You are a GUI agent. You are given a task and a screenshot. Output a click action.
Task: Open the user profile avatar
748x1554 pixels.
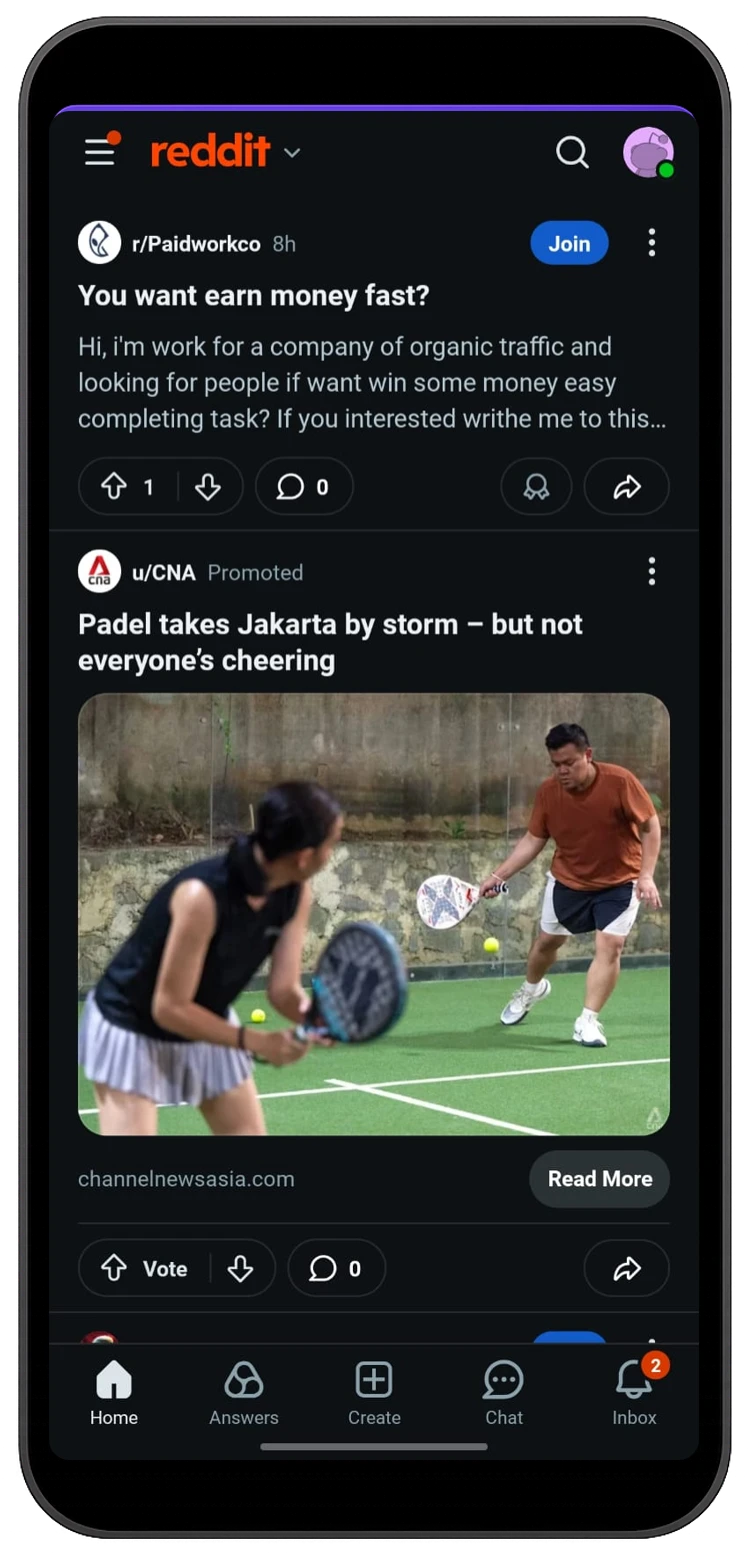tap(647, 152)
